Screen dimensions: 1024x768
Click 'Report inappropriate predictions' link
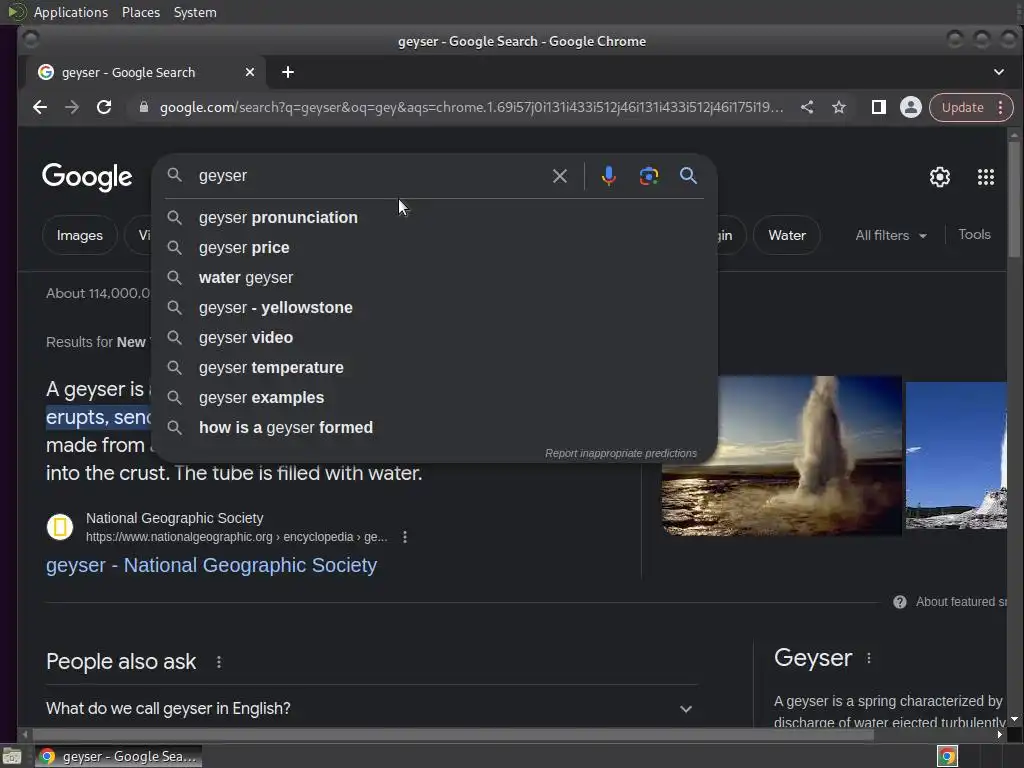coord(620,453)
